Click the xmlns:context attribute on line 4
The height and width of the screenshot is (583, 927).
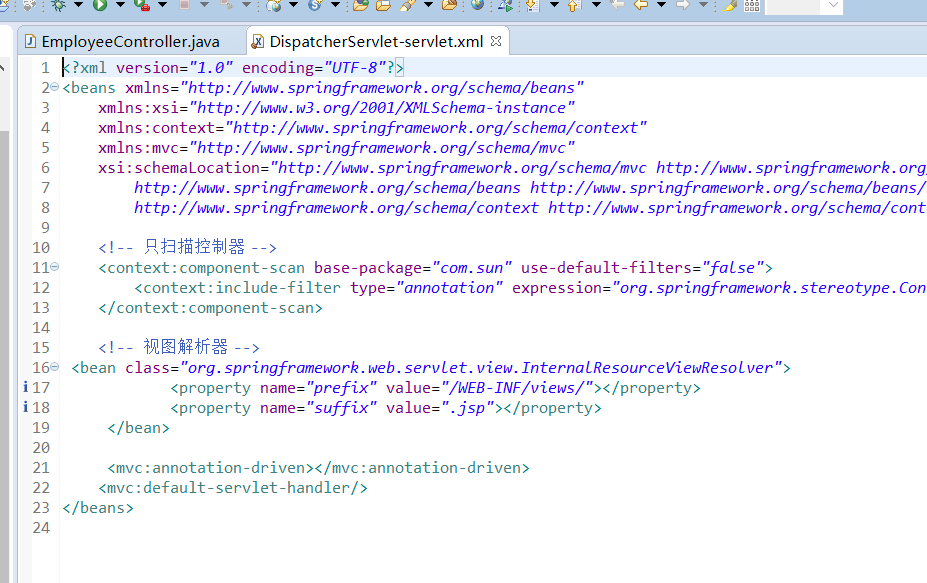point(161,128)
